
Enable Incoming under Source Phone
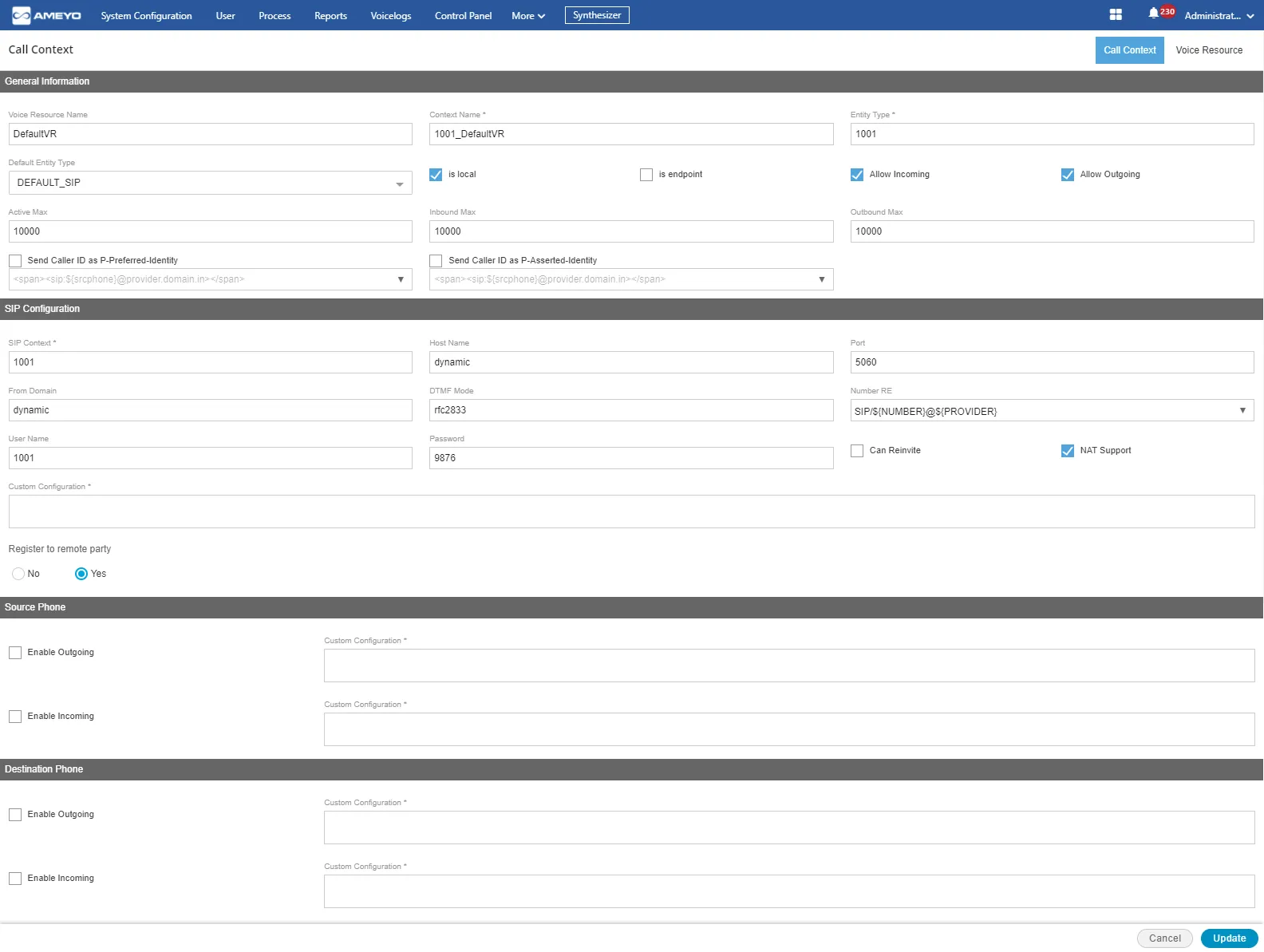click(x=15, y=717)
